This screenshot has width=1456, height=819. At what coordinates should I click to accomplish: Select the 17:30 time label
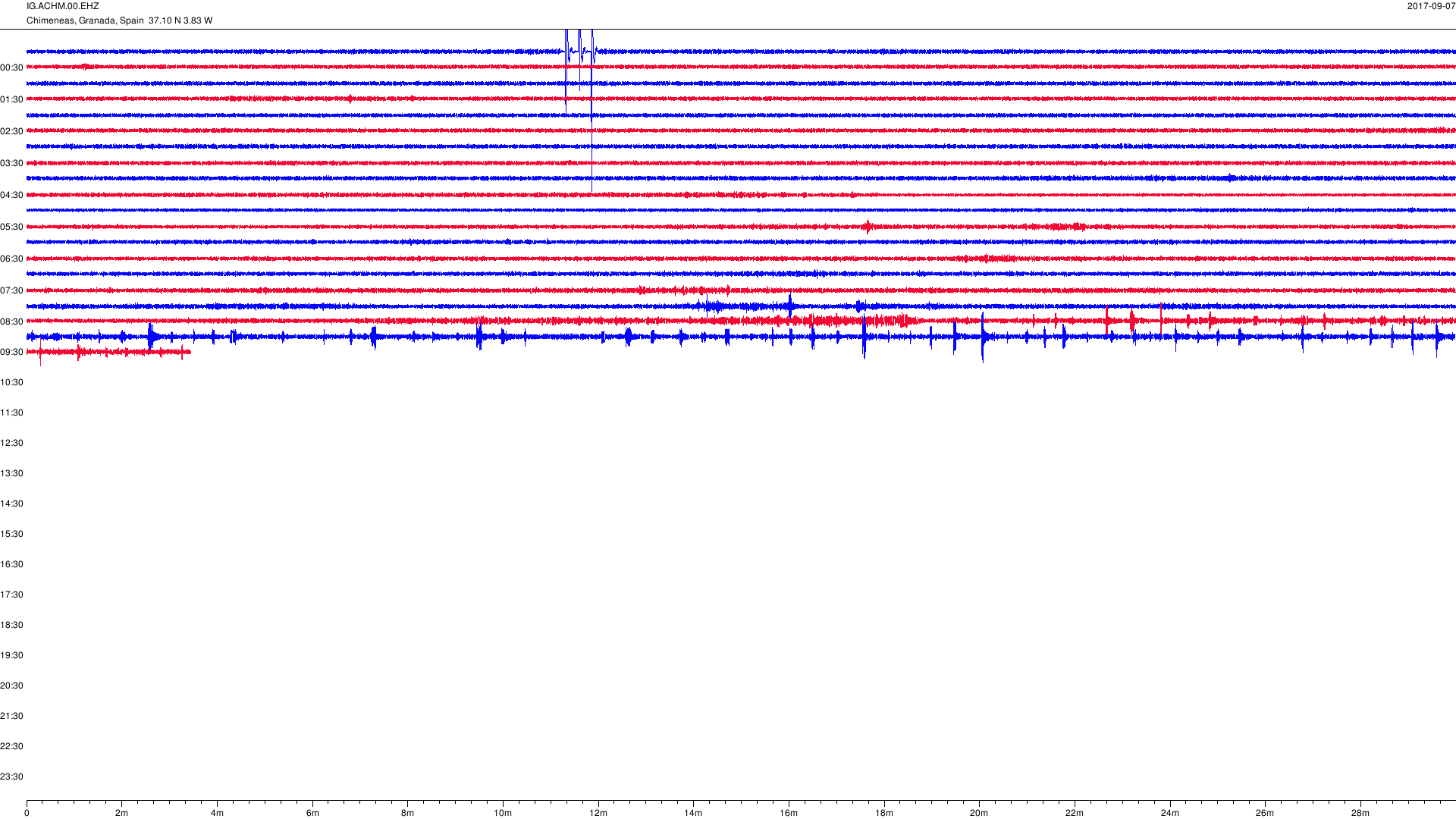click(x=11, y=595)
